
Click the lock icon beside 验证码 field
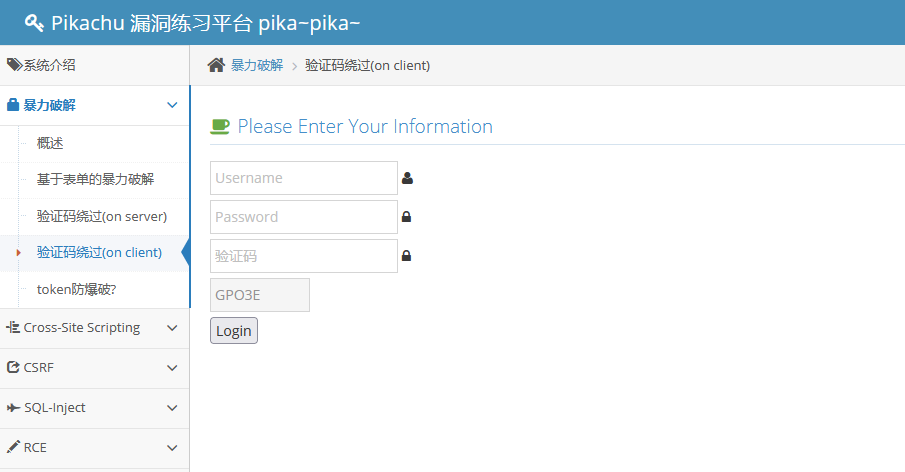[406, 256]
